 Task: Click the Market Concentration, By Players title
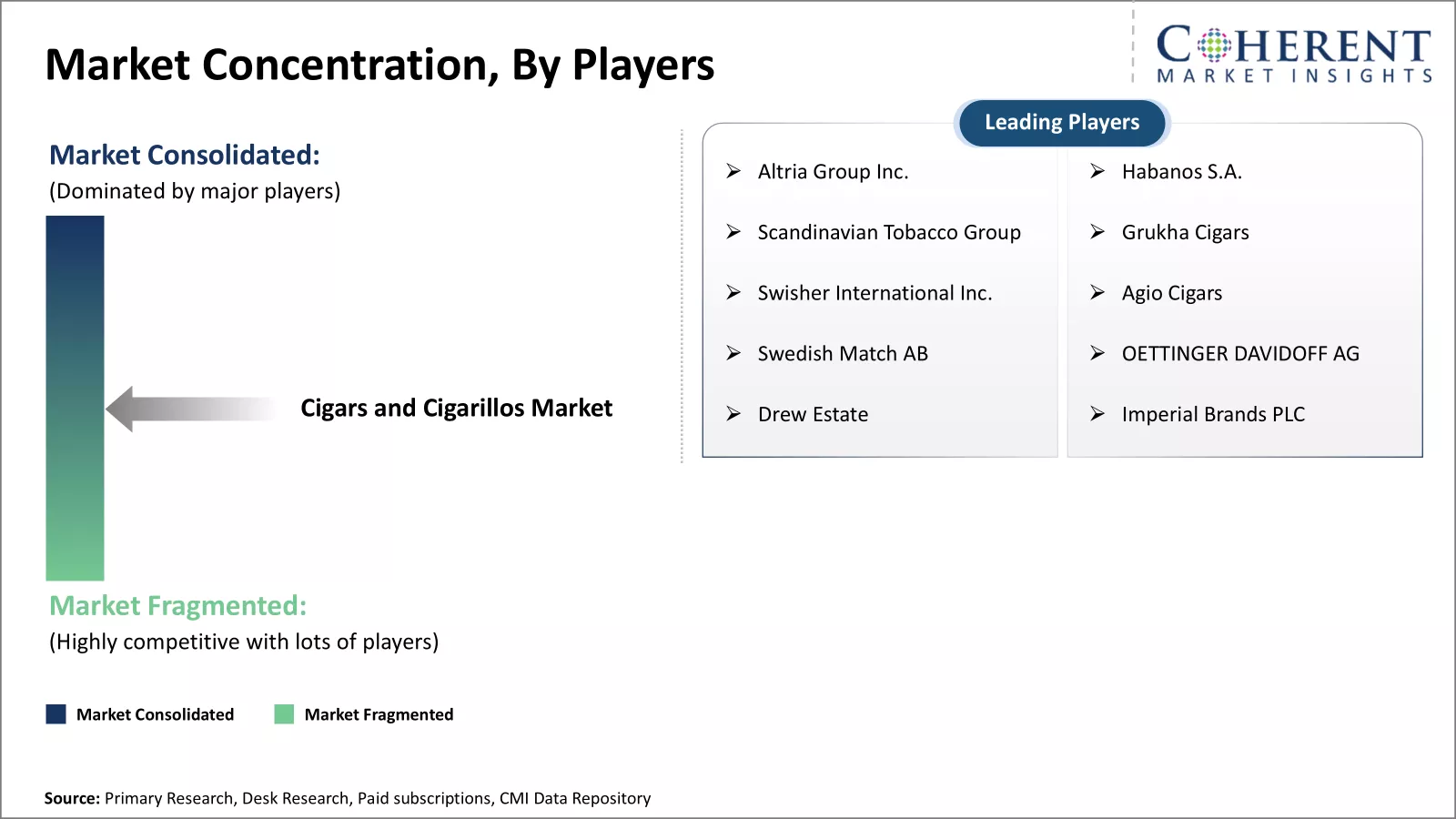point(379,66)
